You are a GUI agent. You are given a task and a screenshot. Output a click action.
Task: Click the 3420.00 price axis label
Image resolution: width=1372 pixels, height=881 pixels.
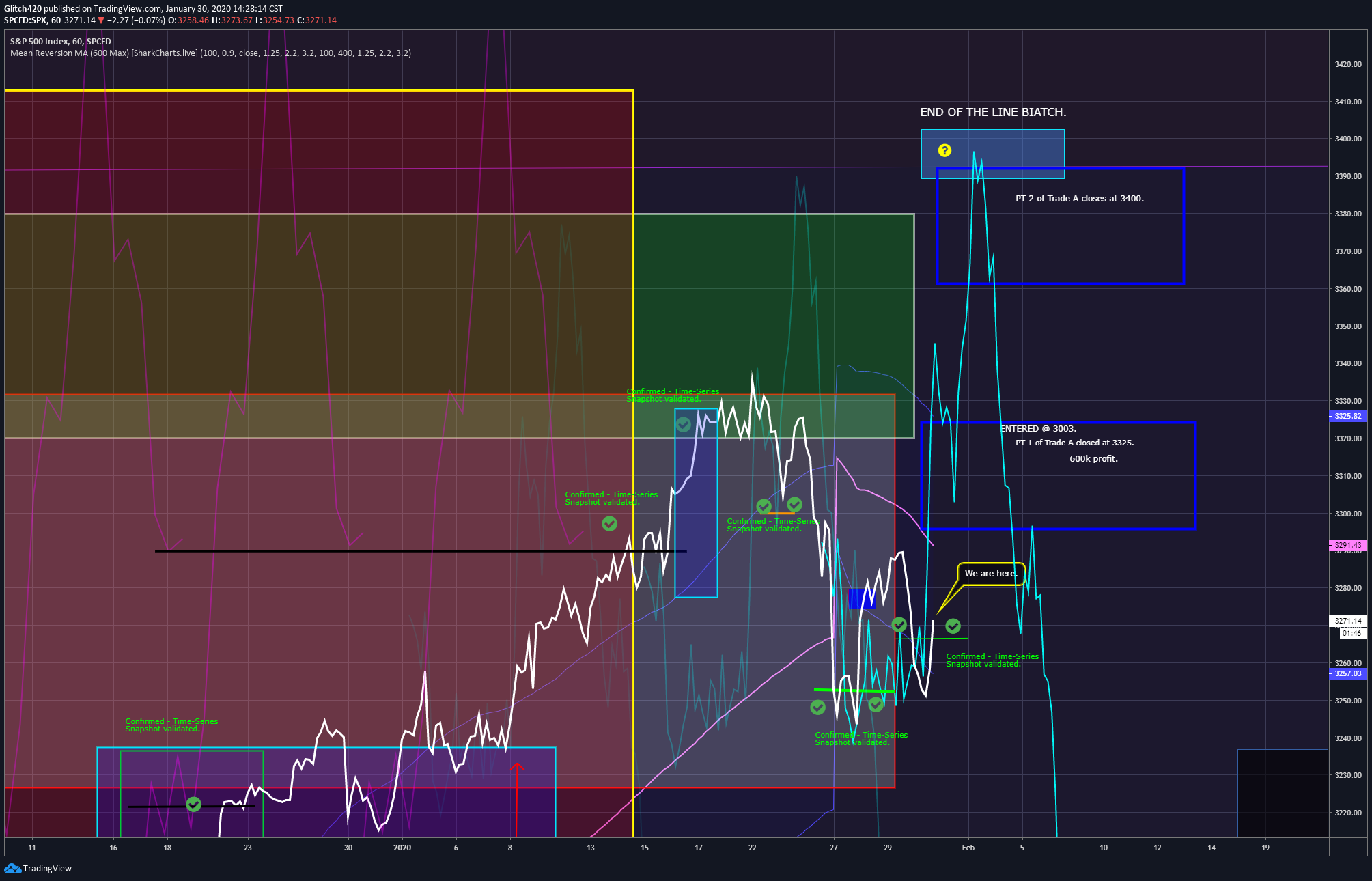pyautogui.click(x=1348, y=64)
